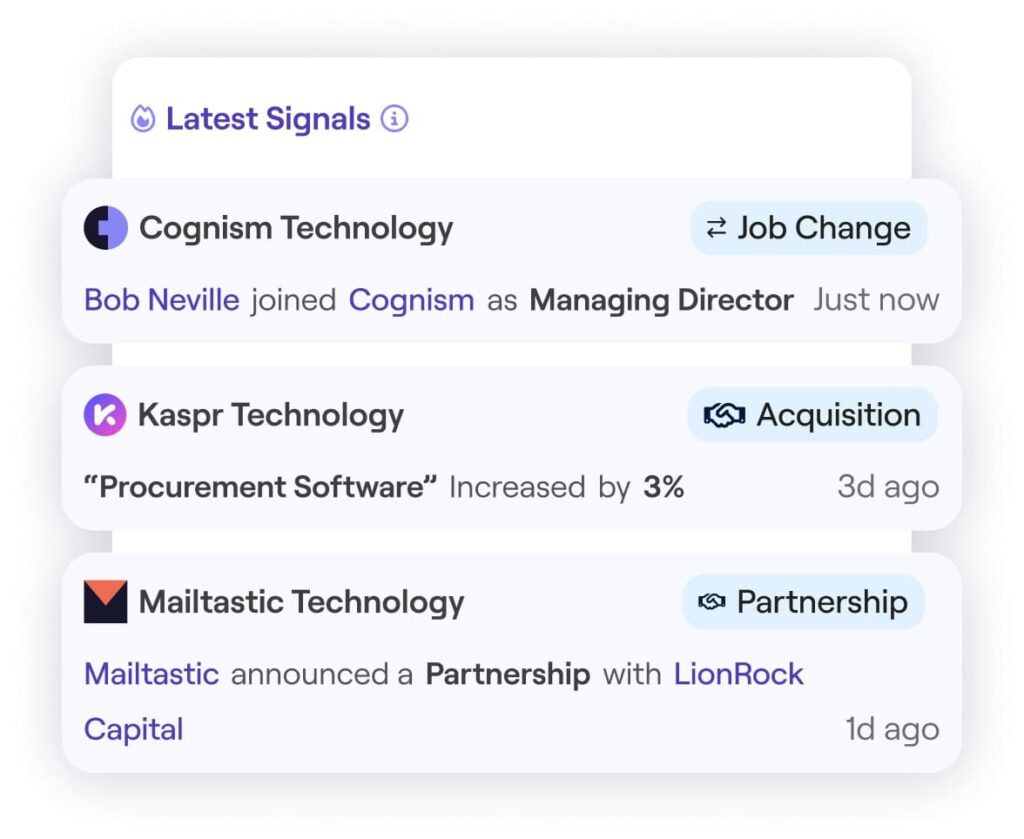Open the Kaspr Technology card title
Image resolution: width=1024 pixels, height=839 pixels.
pyautogui.click(x=271, y=415)
